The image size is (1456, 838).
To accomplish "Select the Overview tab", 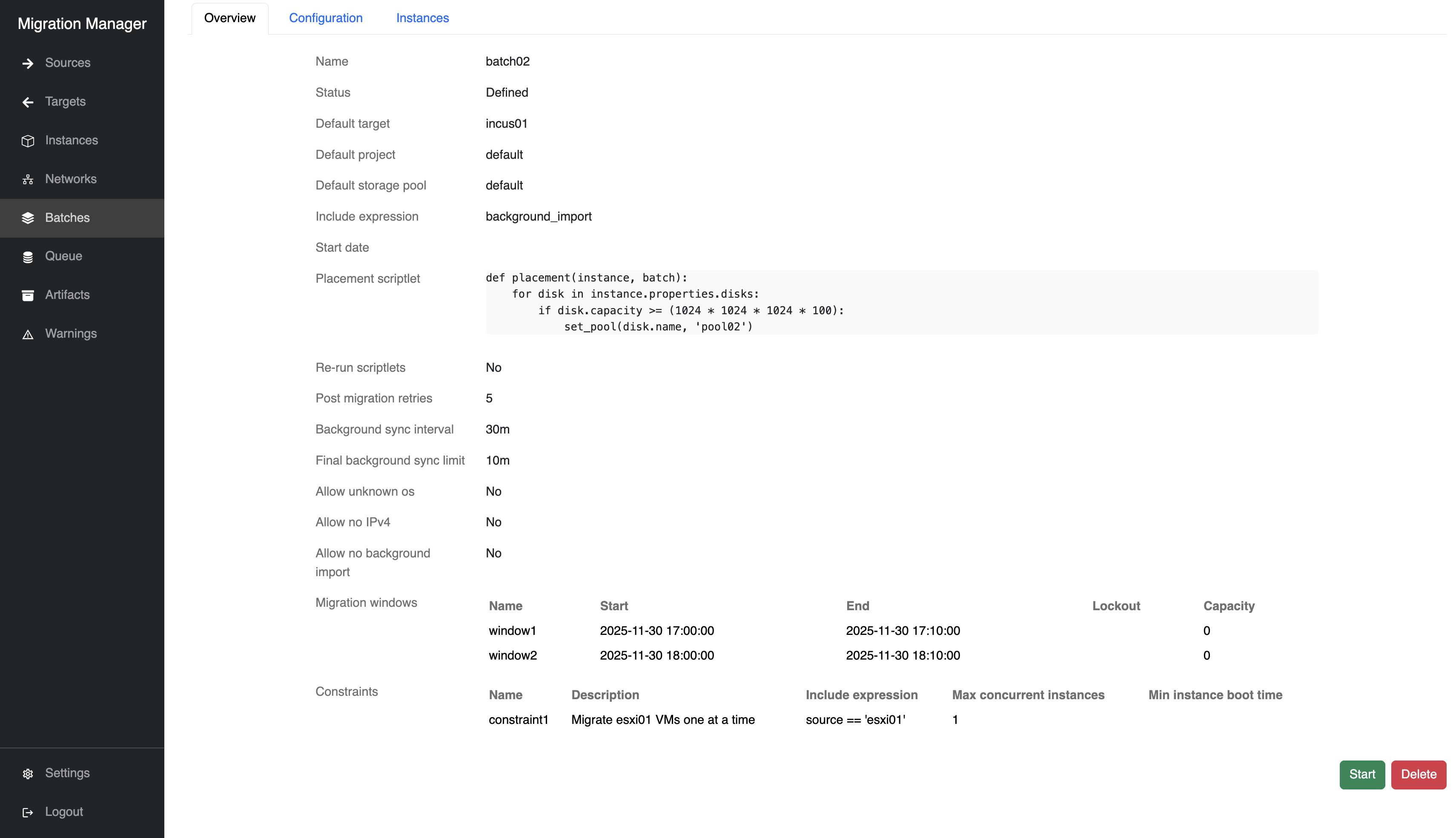I will (229, 18).
